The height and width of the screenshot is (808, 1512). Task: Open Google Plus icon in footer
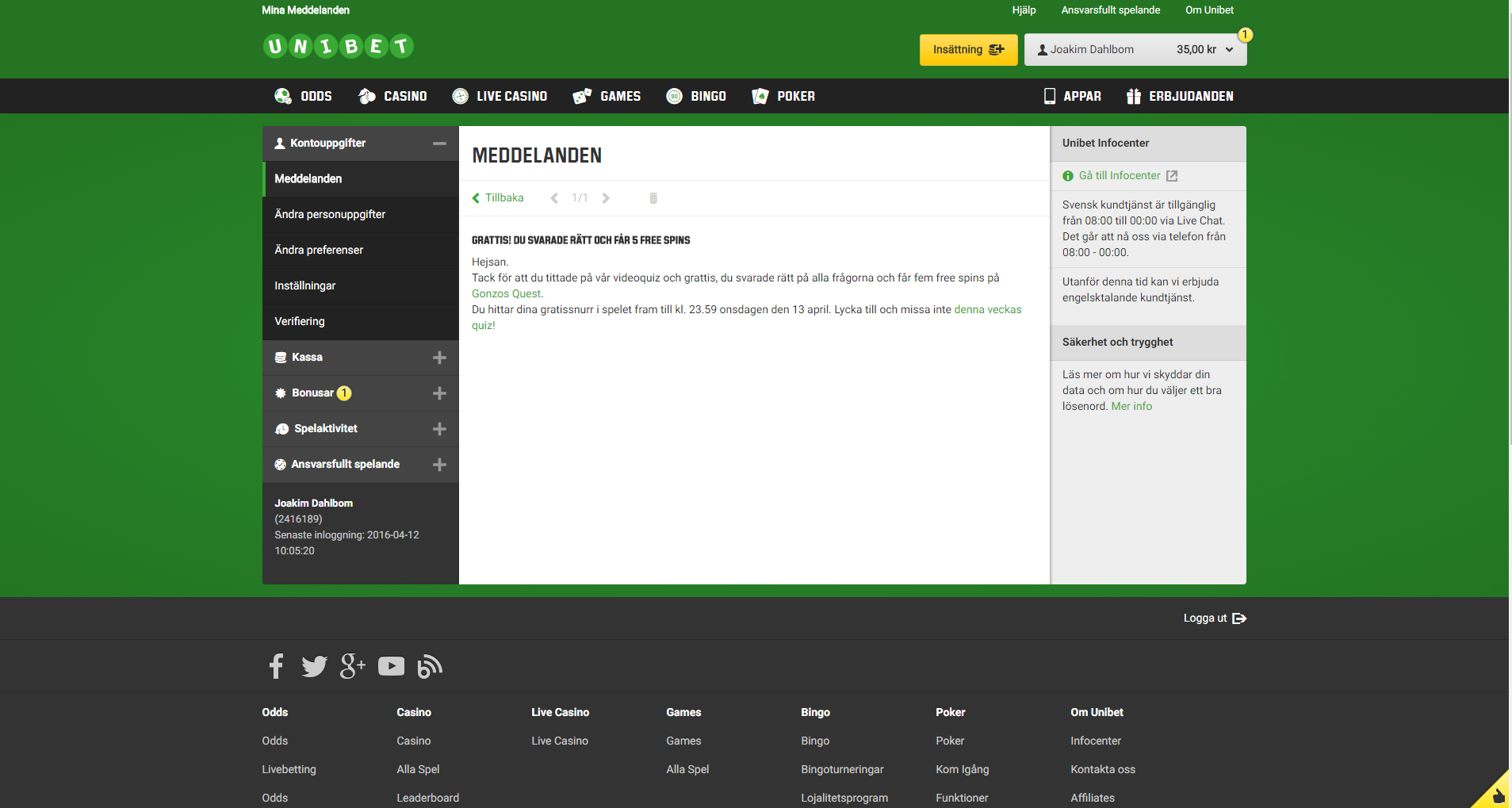coord(352,666)
